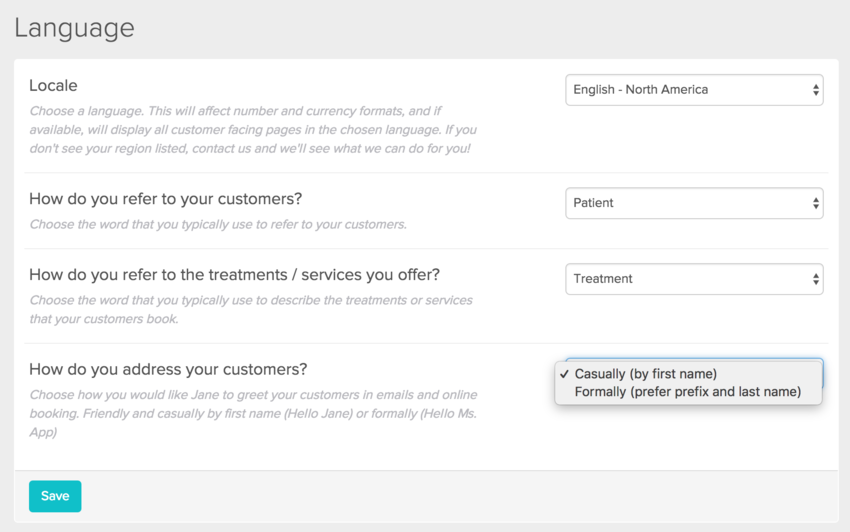Click the up-down arrows on the Patient select

(816, 203)
